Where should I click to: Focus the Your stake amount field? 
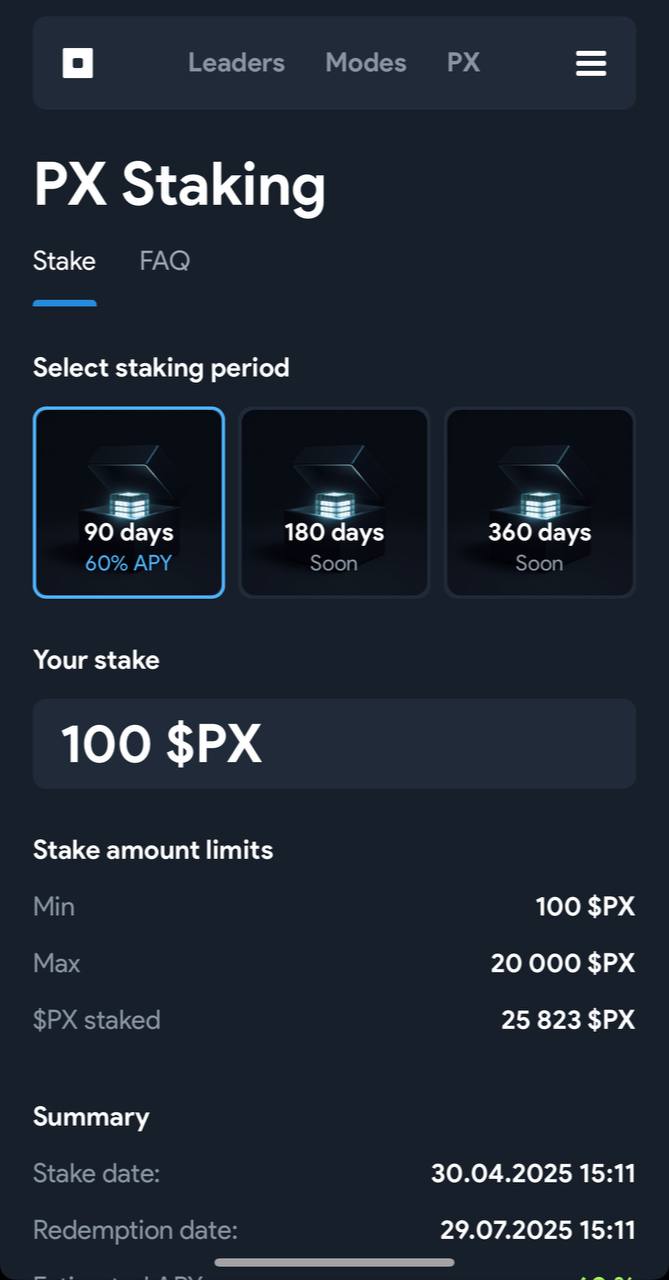334,744
